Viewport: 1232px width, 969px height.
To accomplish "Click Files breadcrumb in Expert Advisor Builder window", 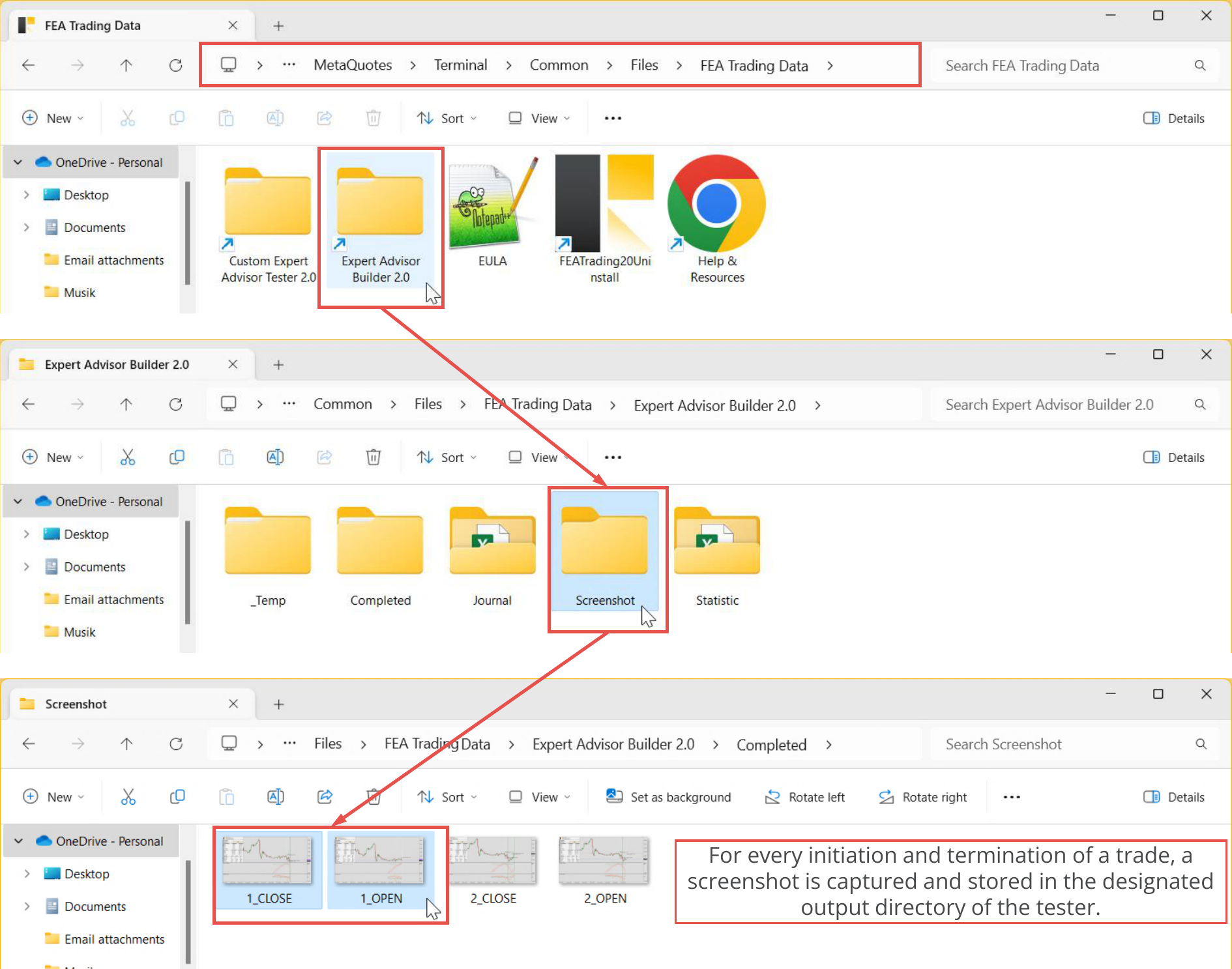I will [x=428, y=405].
